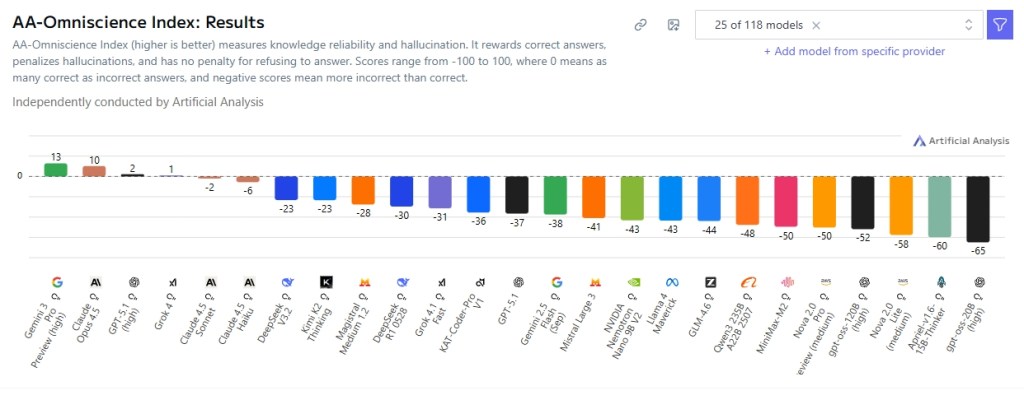Click the Mistral logo for Magistral Medium 1.2
The width and height of the screenshot is (1024, 400).
(363, 283)
